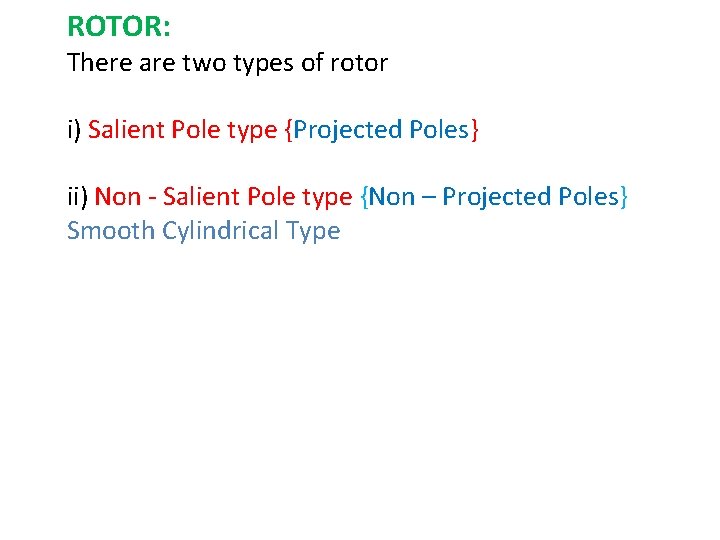The width and height of the screenshot is (720, 540).
Task: Click the opening red brace before "Projected Poles"
Action: (289, 130)
